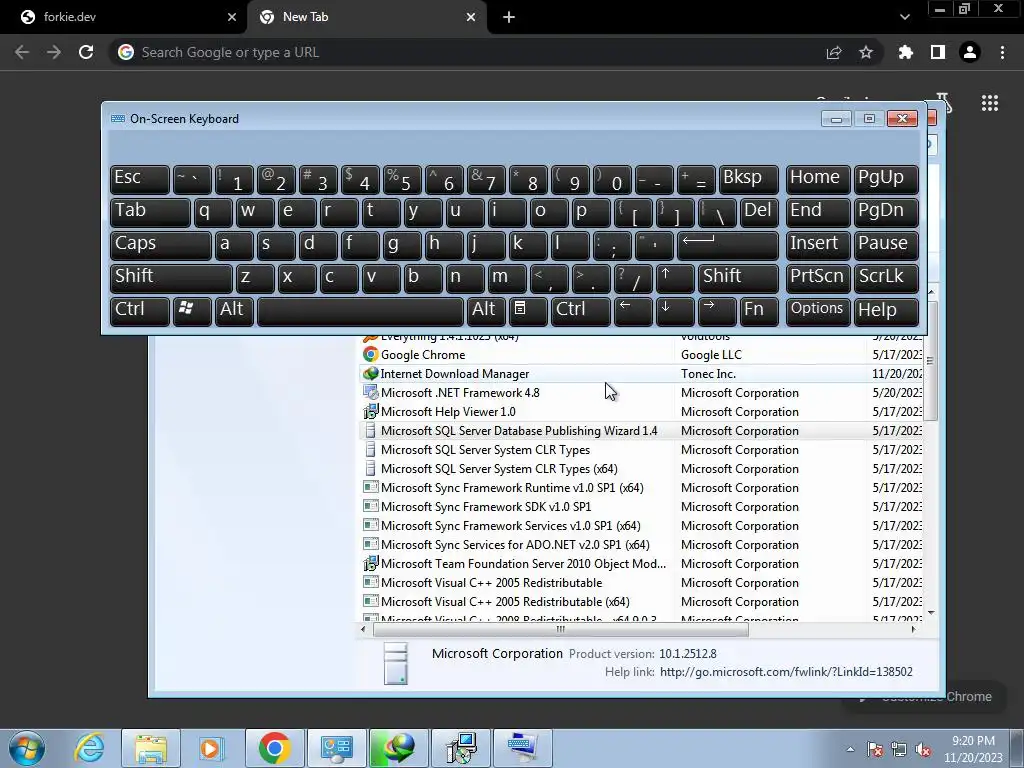Toggle the right Alt key on keyboard
This screenshot has width=1024, height=768.
coord(486,311)
